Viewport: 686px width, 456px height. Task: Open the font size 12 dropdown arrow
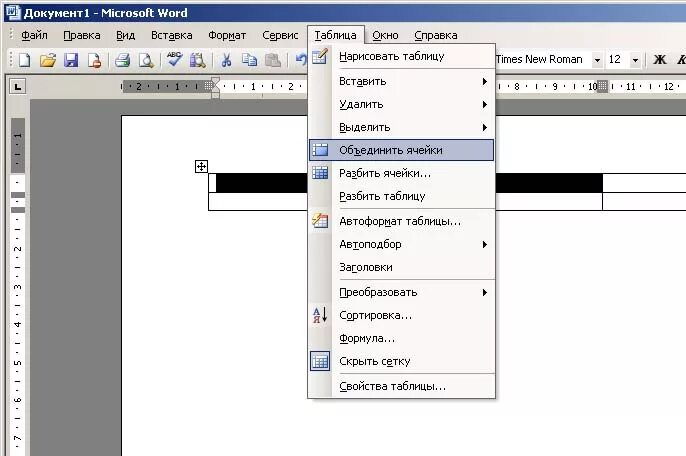635,60
